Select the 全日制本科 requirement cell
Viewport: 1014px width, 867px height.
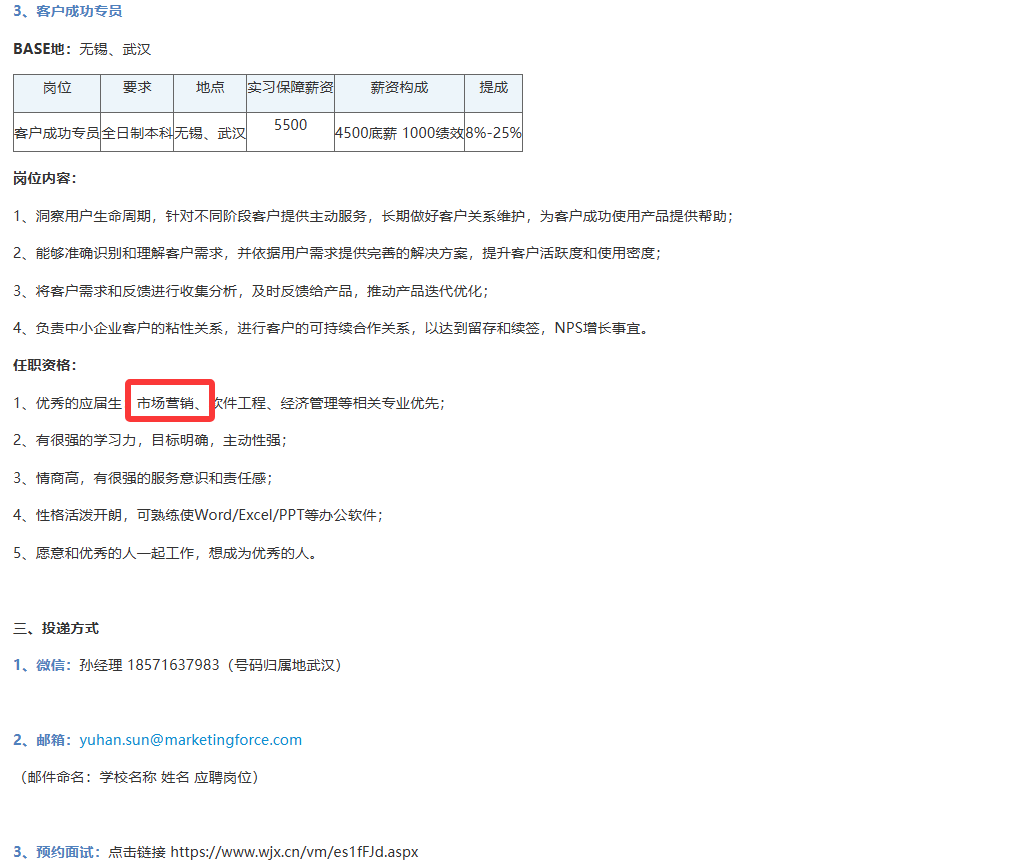[x=137, y=132]
